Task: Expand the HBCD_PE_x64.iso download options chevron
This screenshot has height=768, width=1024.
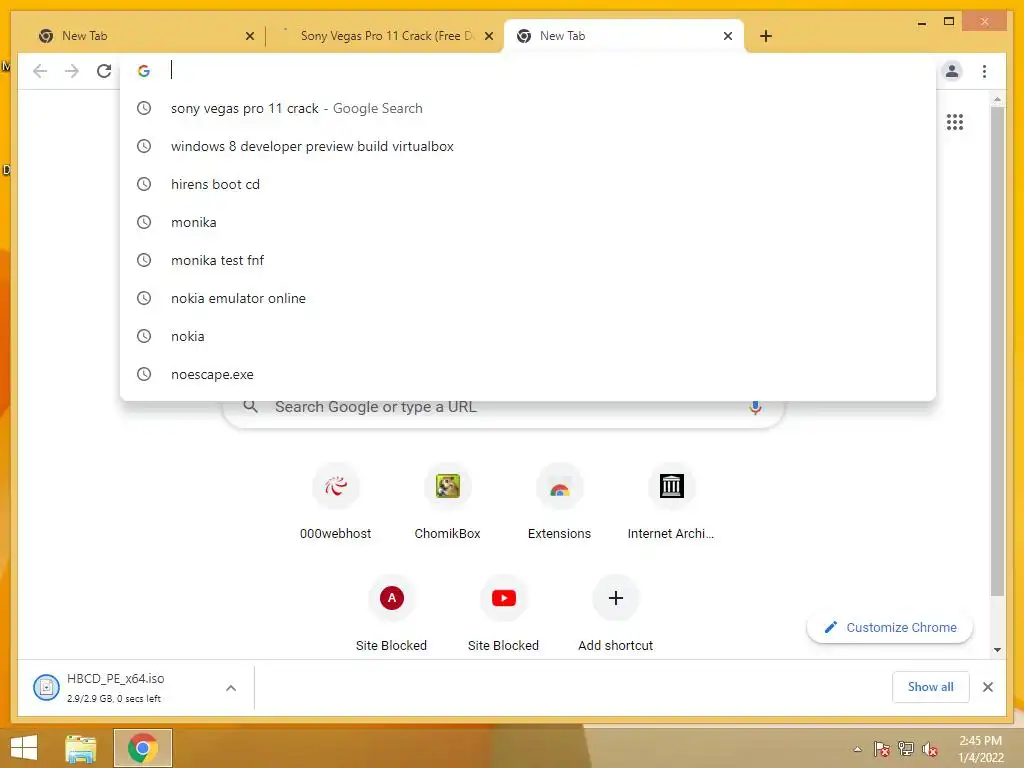Action: point(231,688)
